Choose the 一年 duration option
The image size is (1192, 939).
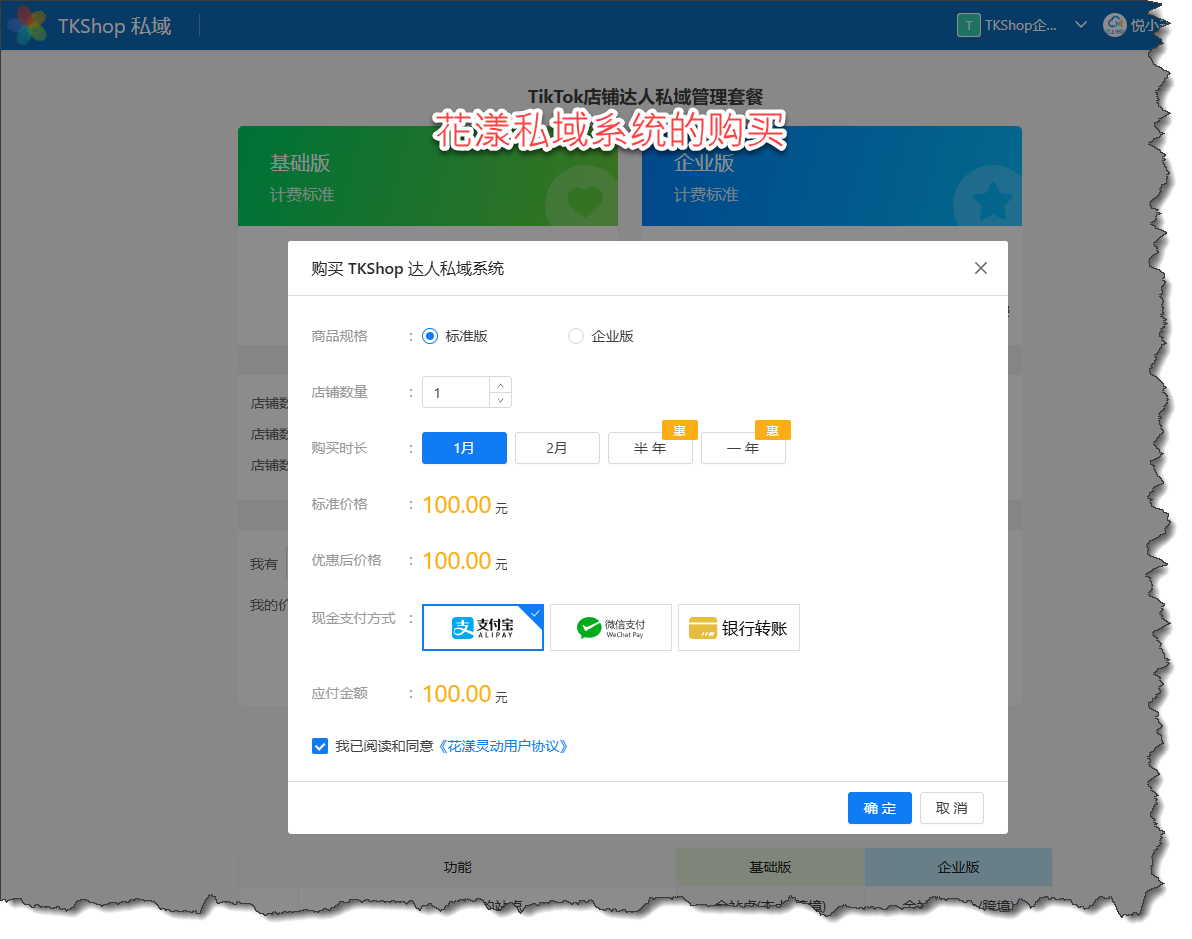(x=743, y=448)
